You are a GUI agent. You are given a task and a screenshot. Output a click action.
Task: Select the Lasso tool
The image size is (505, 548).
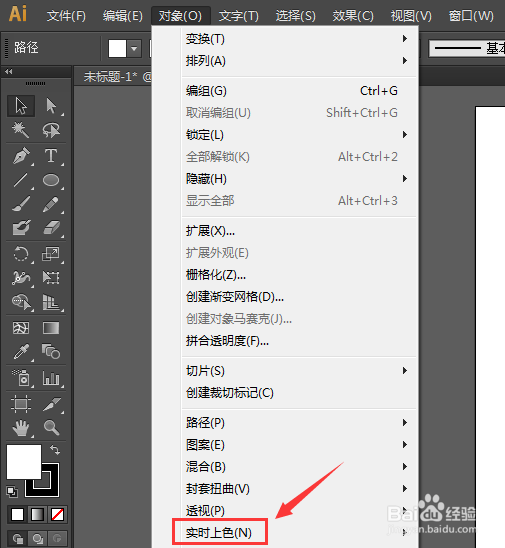click(x=51, y=130)
